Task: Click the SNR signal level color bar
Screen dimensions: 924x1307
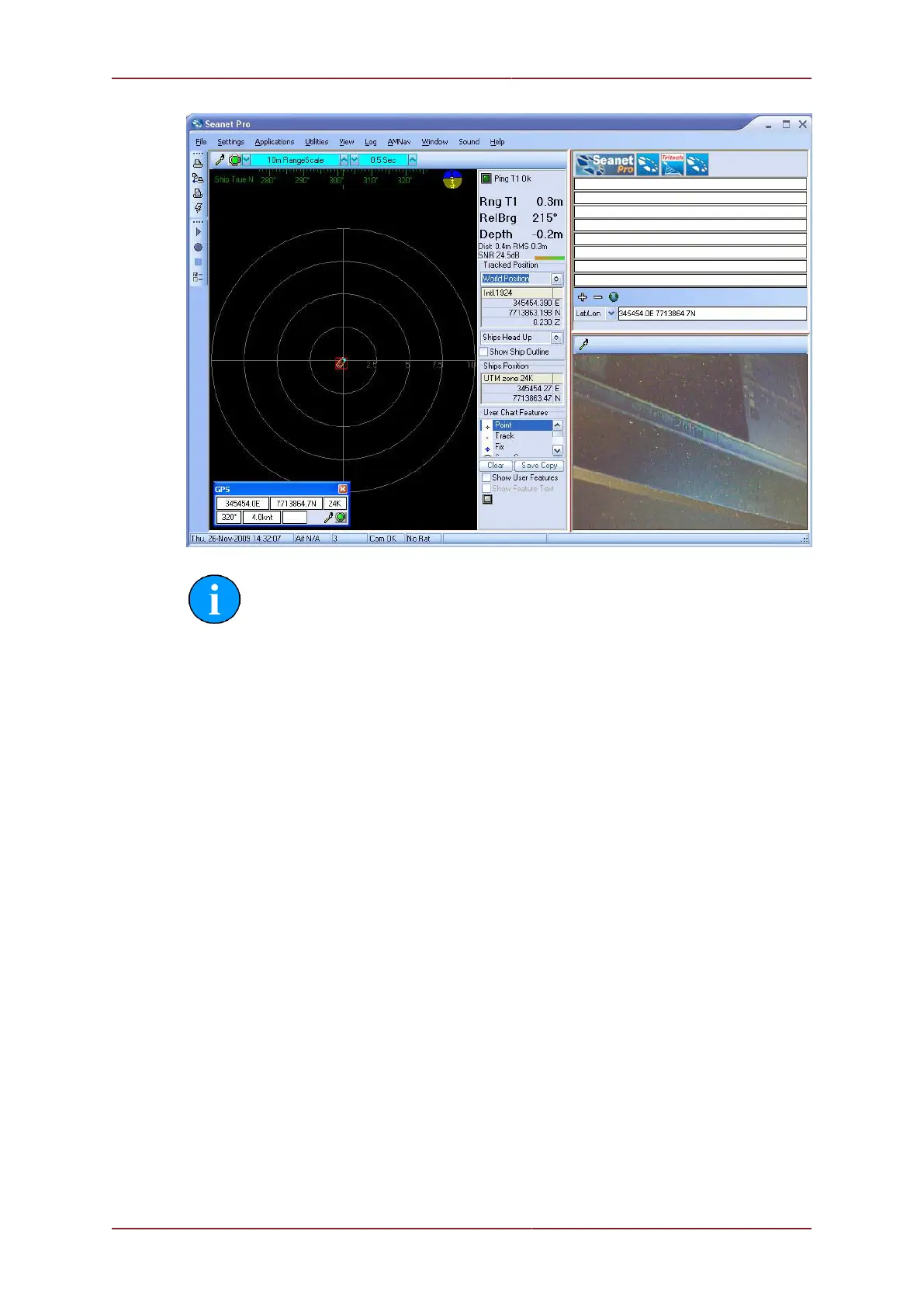Action: coord(549,258)
